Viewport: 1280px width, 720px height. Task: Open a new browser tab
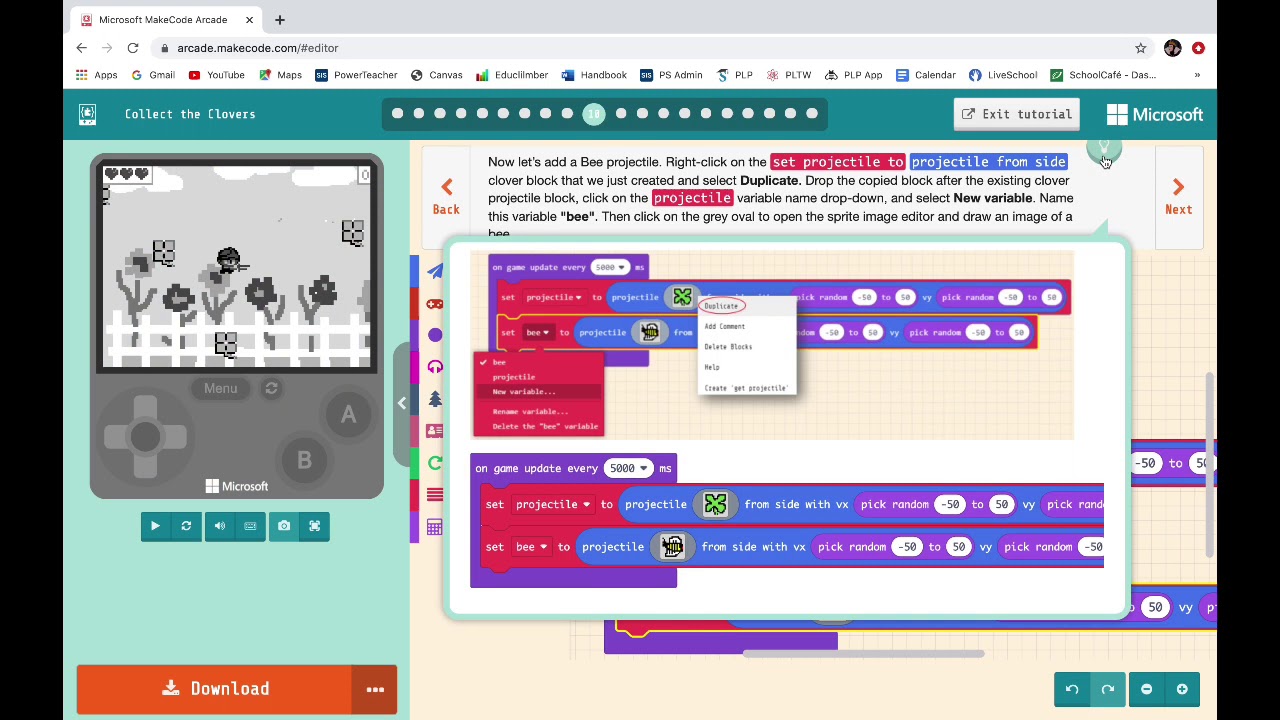(280, 19)
